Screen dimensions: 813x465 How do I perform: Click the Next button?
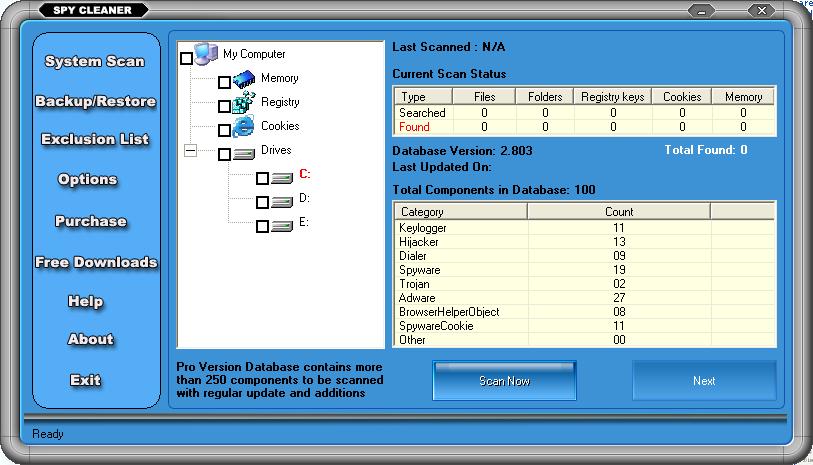coord(704,381)
